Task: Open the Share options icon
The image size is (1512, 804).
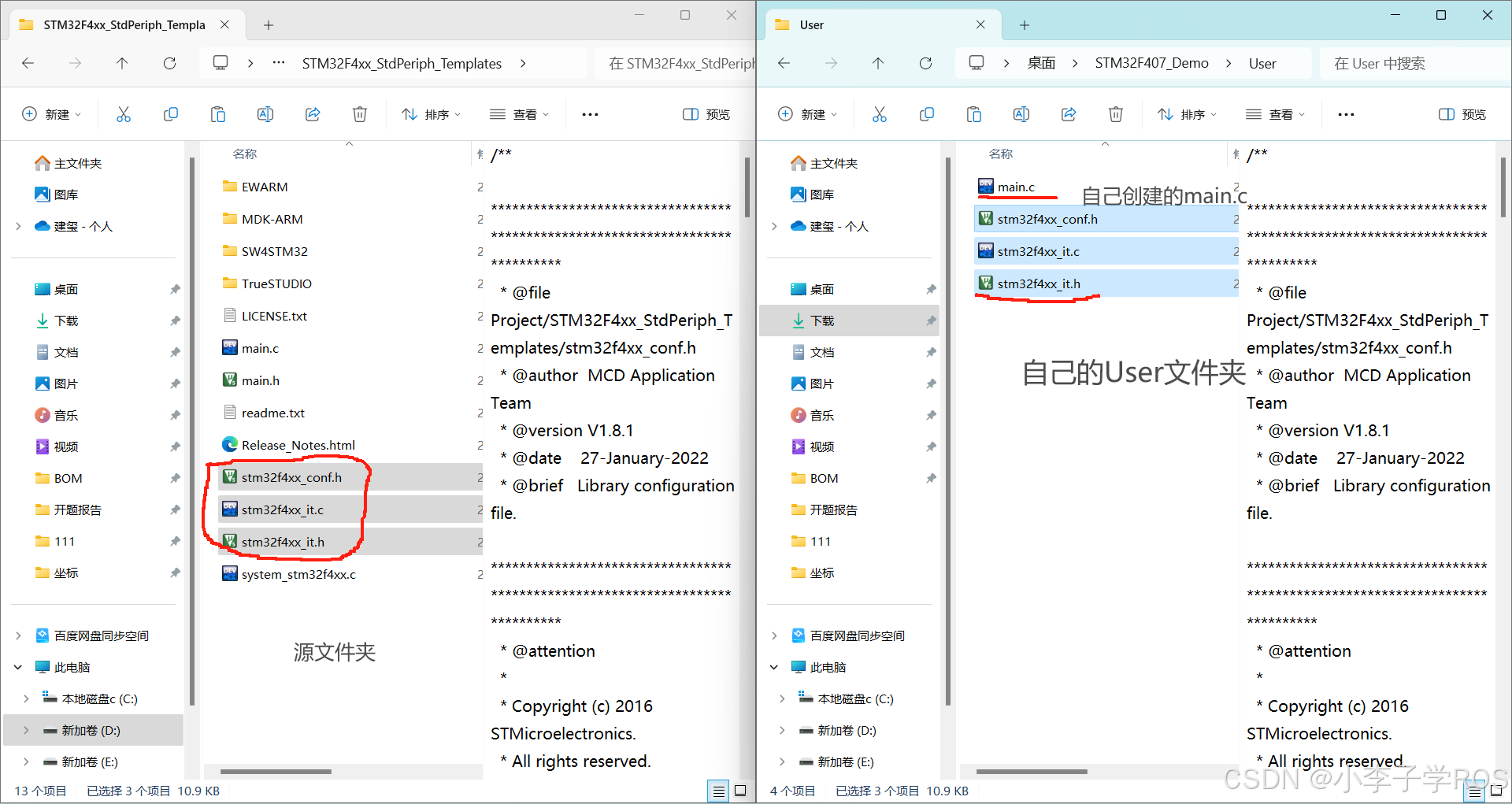Action: [x=1068, y=114]
